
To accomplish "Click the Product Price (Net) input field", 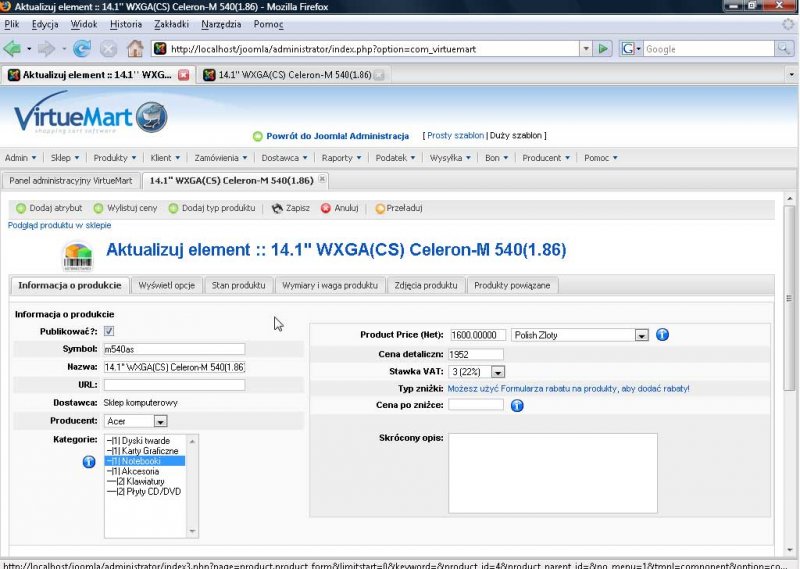I will pos(478,336).
